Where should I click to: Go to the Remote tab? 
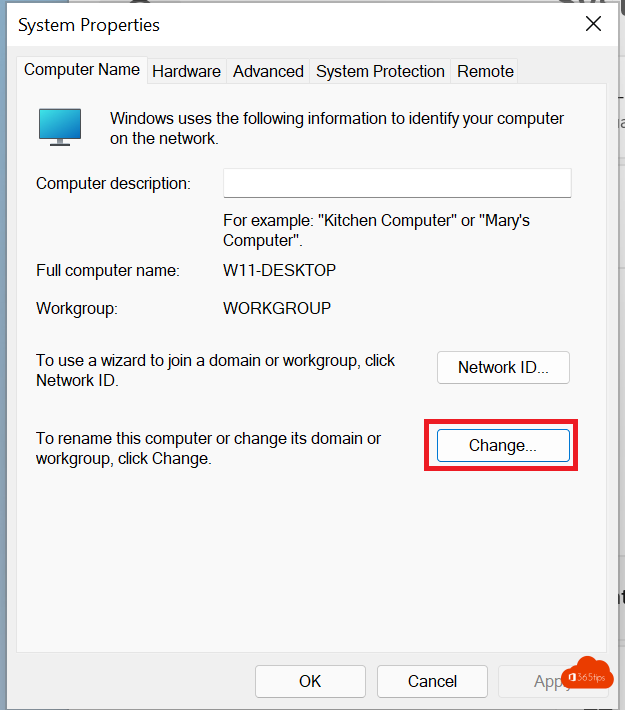[x=485, y=71]
